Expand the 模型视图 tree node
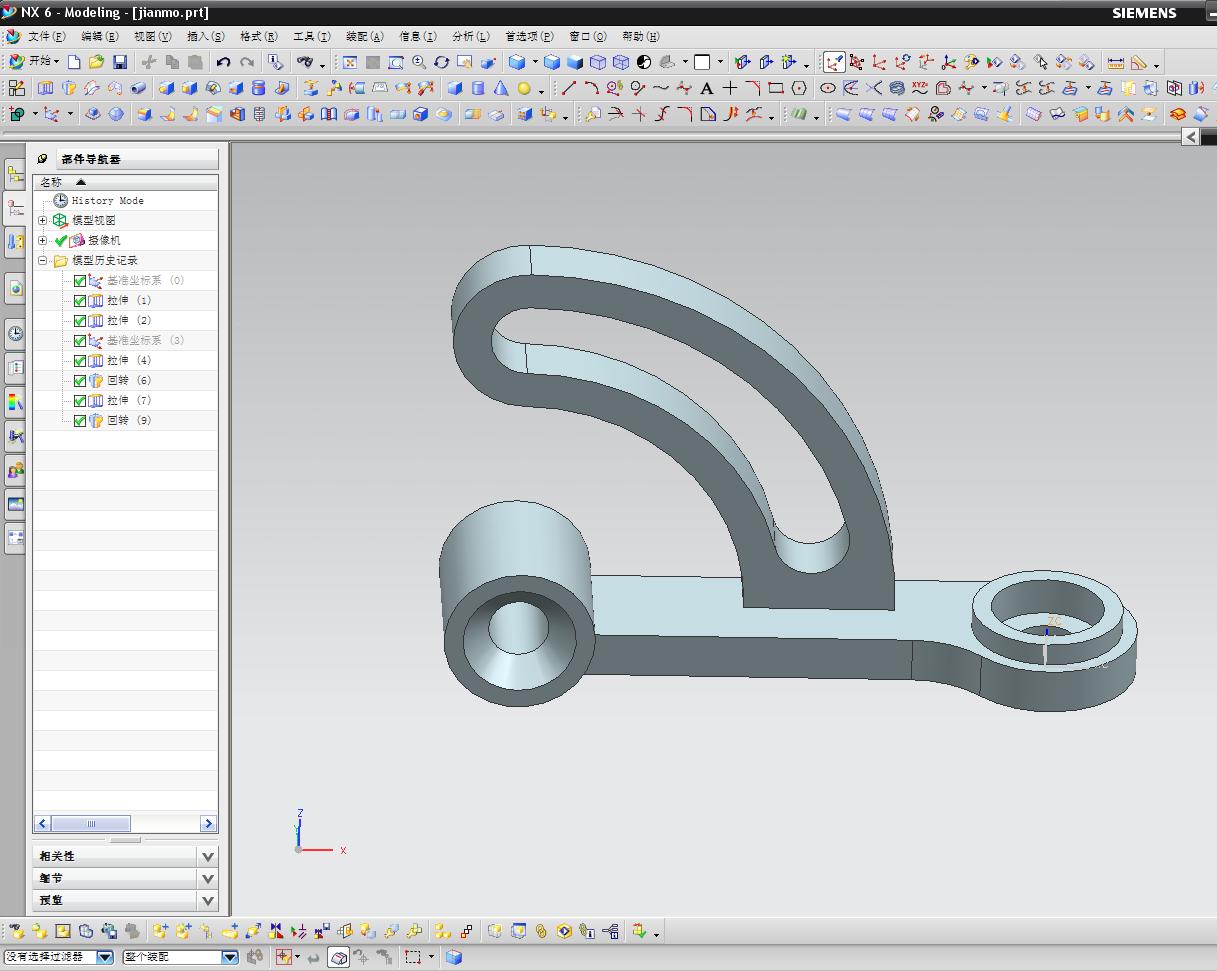Image resolution: width=1217 pixels, height=971 pixels. [x=43, y=221]
